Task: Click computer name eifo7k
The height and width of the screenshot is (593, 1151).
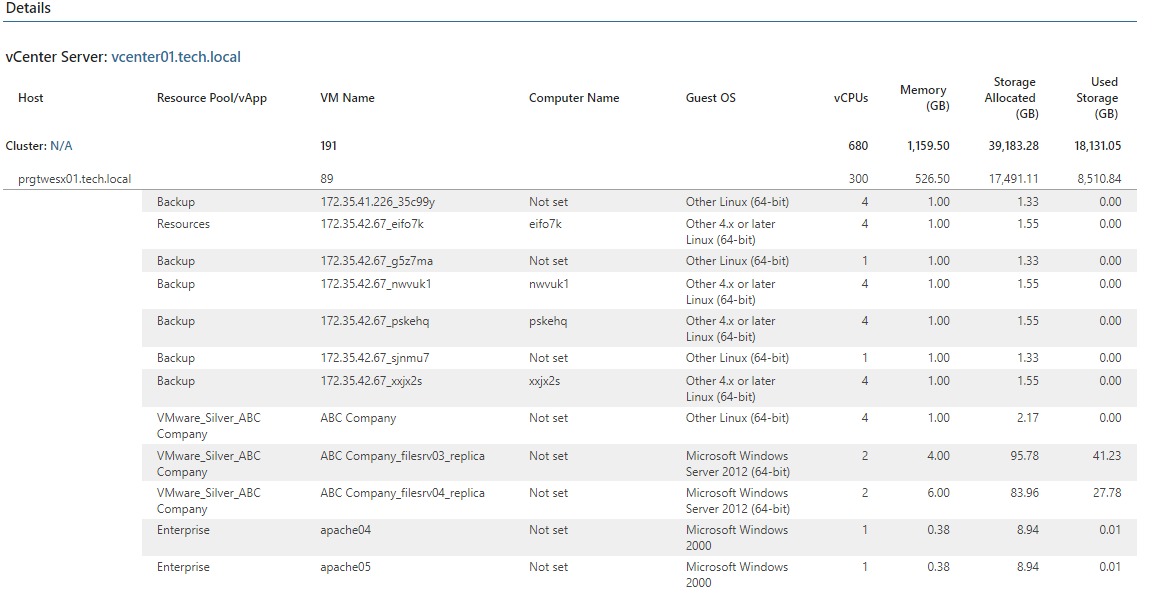Action: 545,224
